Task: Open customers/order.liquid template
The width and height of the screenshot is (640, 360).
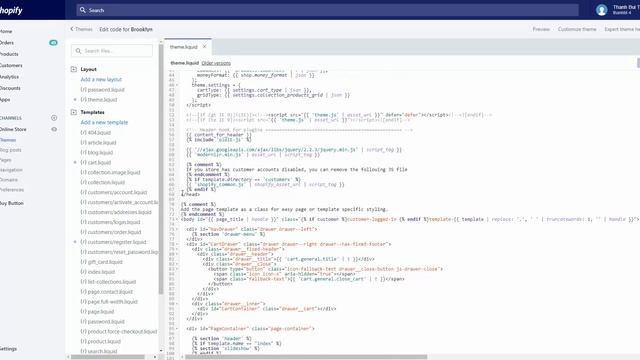Action: point(111,232)
